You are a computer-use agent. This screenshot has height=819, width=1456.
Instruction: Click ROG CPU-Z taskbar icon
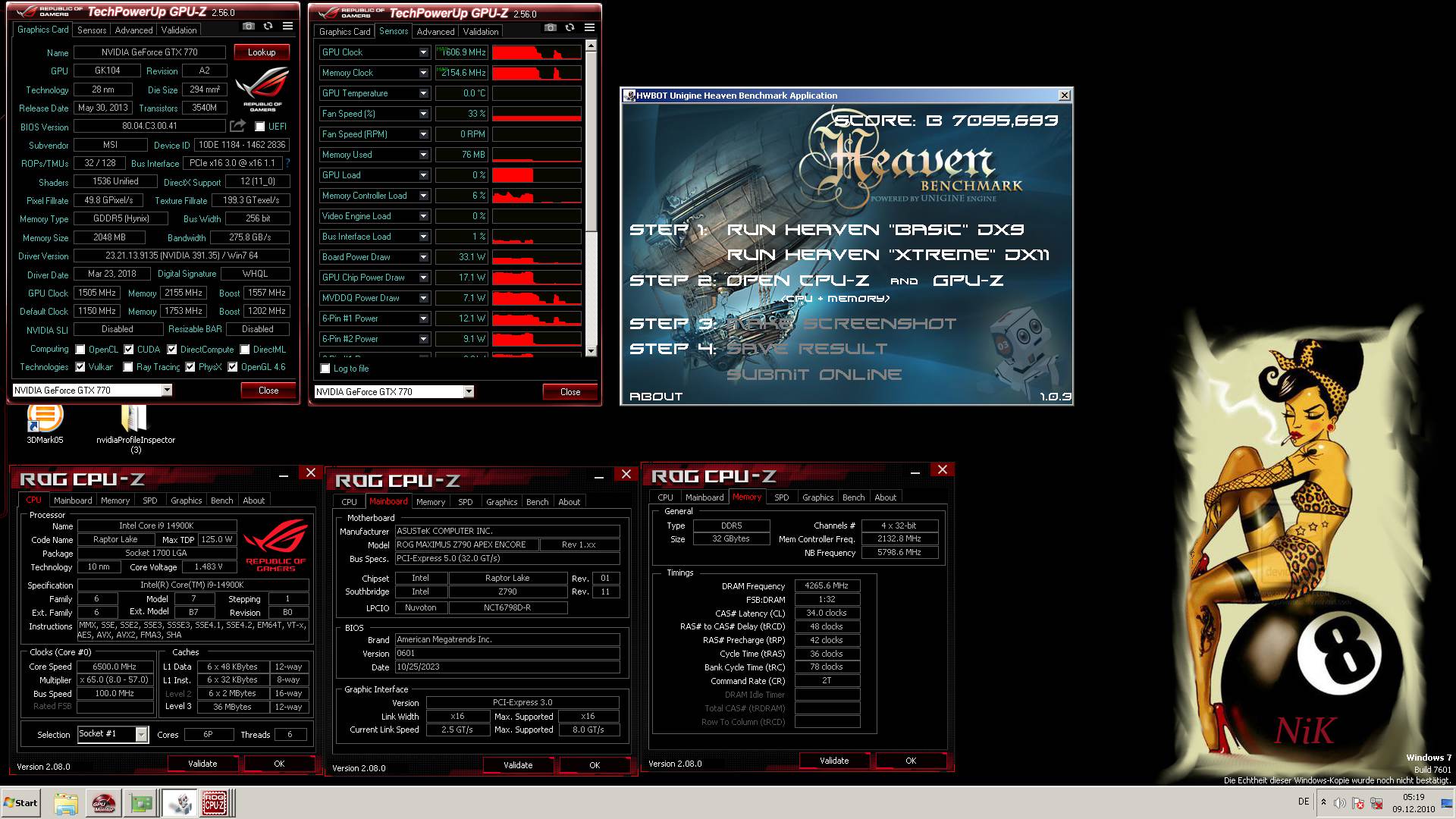pos(215,803)
